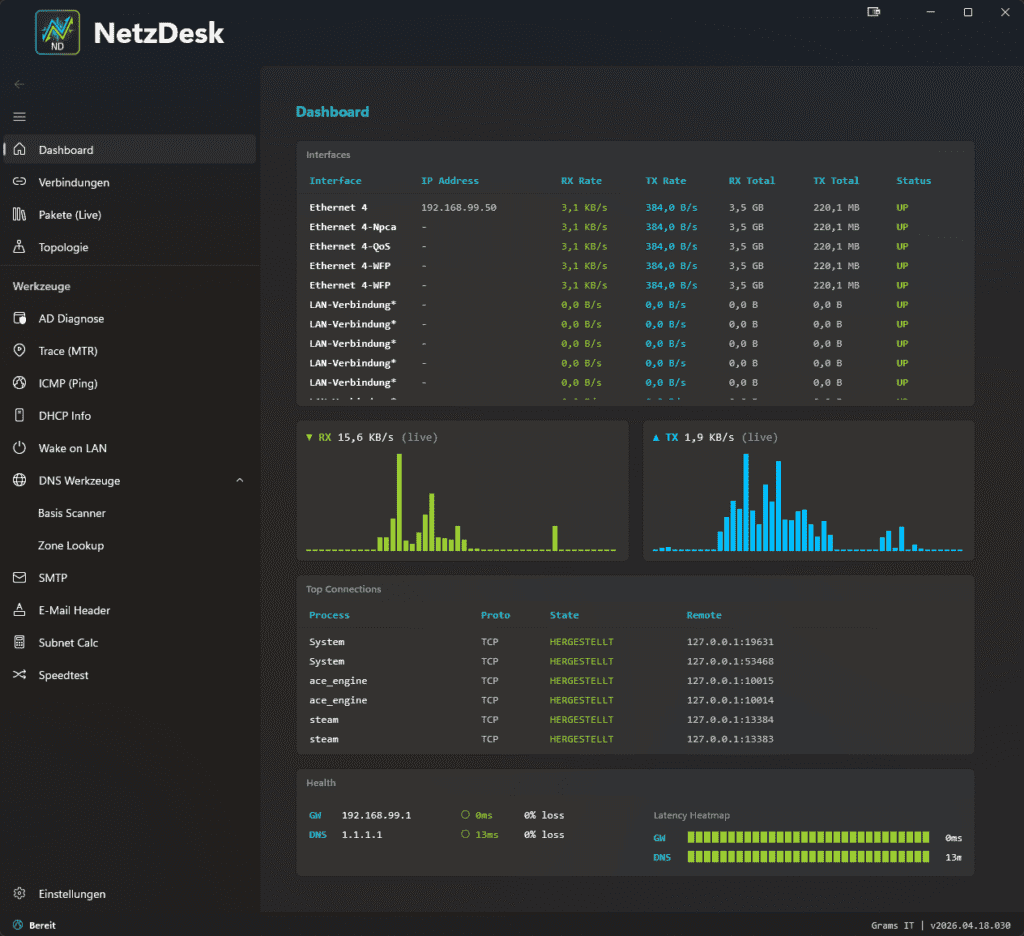Click the back arrow above the menu
Screen dimensions: 1024x936
[18, 84]
